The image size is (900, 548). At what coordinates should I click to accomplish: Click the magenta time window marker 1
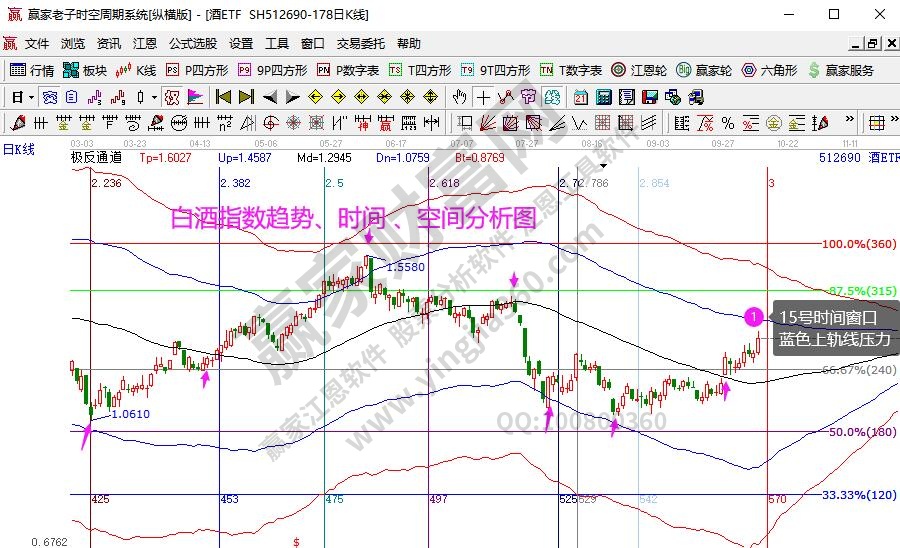753,317
